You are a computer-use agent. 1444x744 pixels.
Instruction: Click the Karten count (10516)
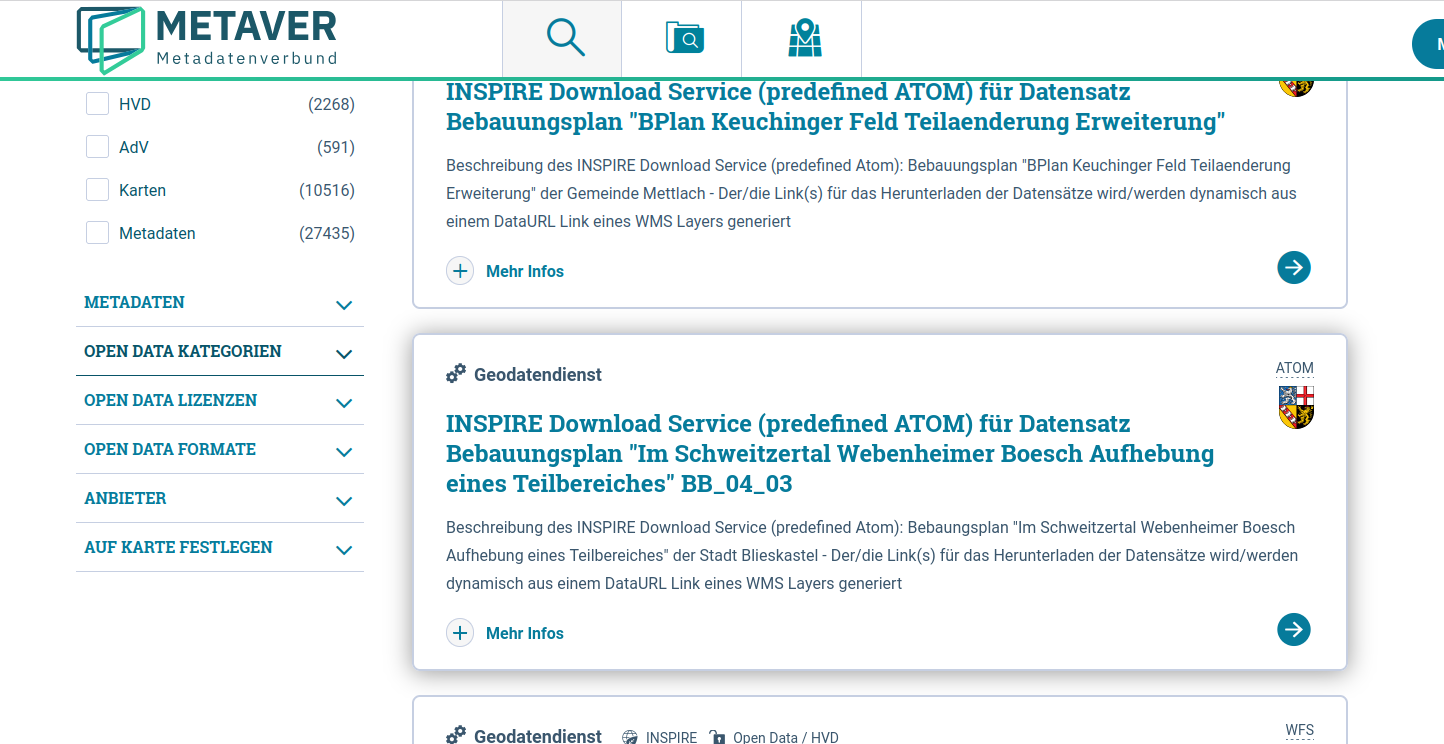coord(327,190)
